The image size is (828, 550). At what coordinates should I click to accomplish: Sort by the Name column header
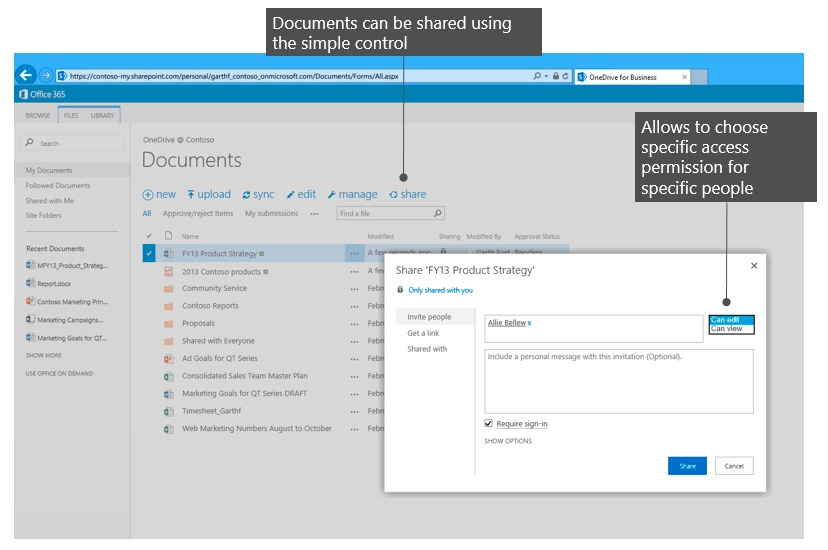pos(190,236)
